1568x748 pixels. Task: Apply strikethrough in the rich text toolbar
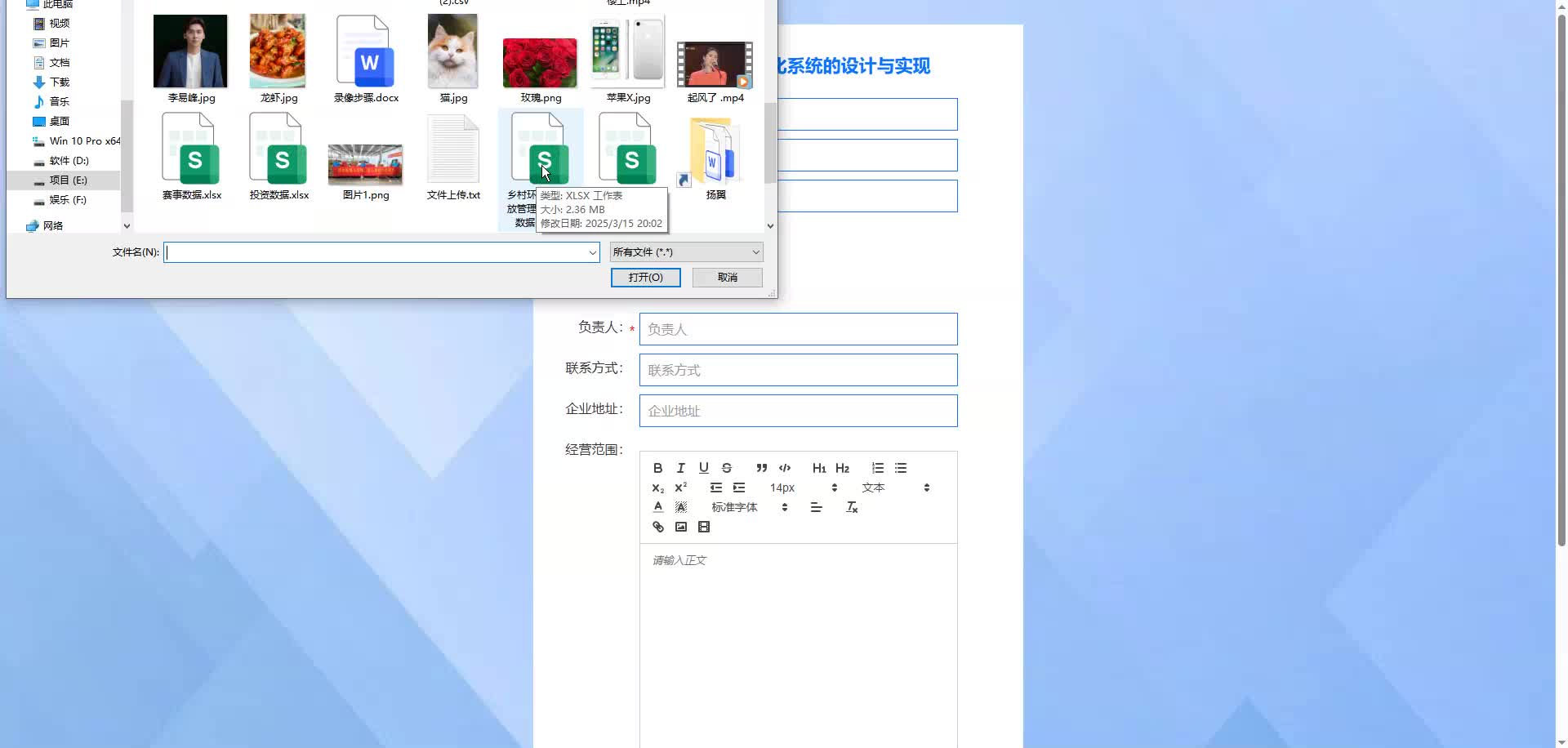pyautogui.click(x=726, y=468)
